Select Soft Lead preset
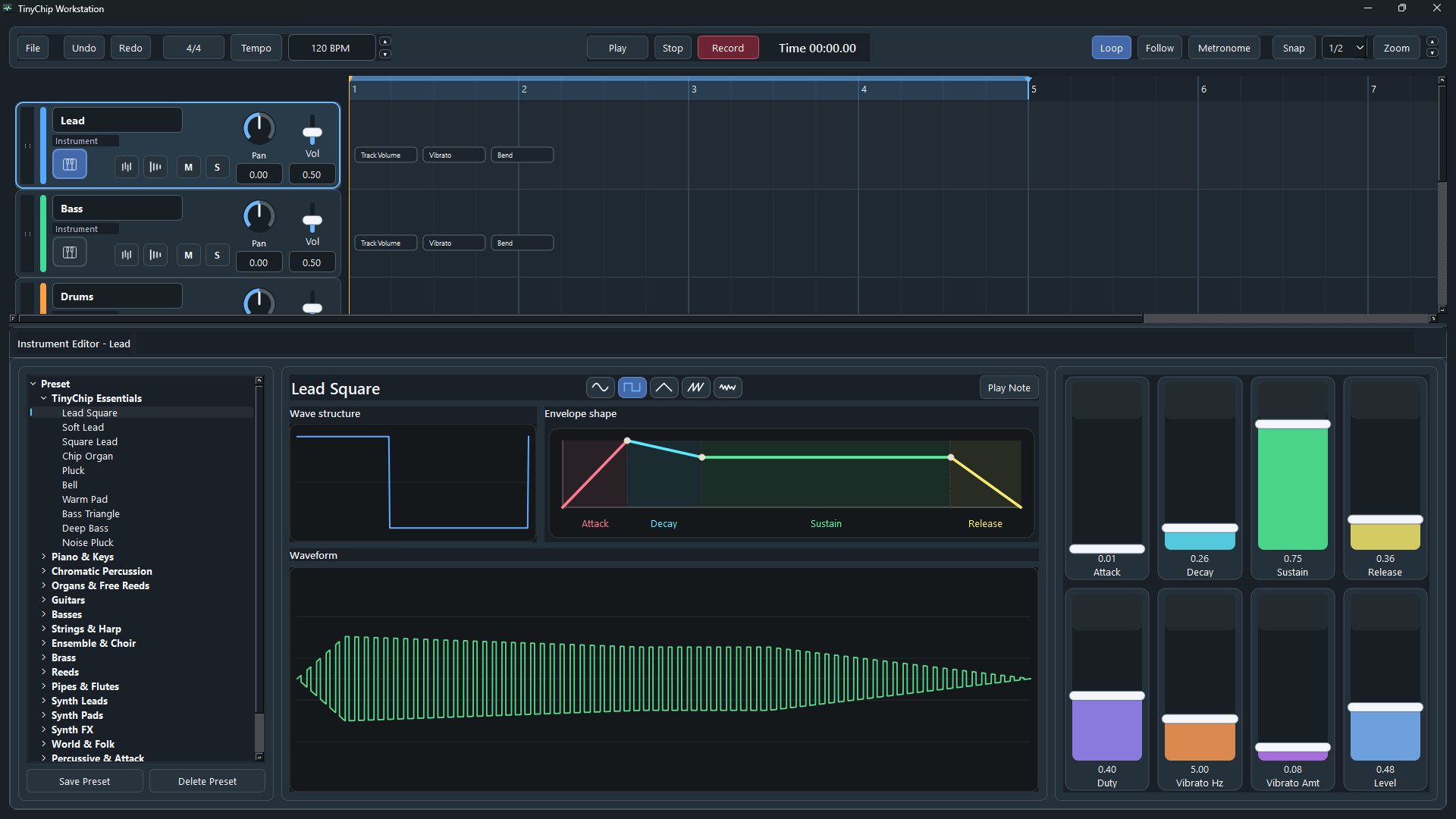Viewport: 1456px width, 819px height. click(x=83, y=427)
